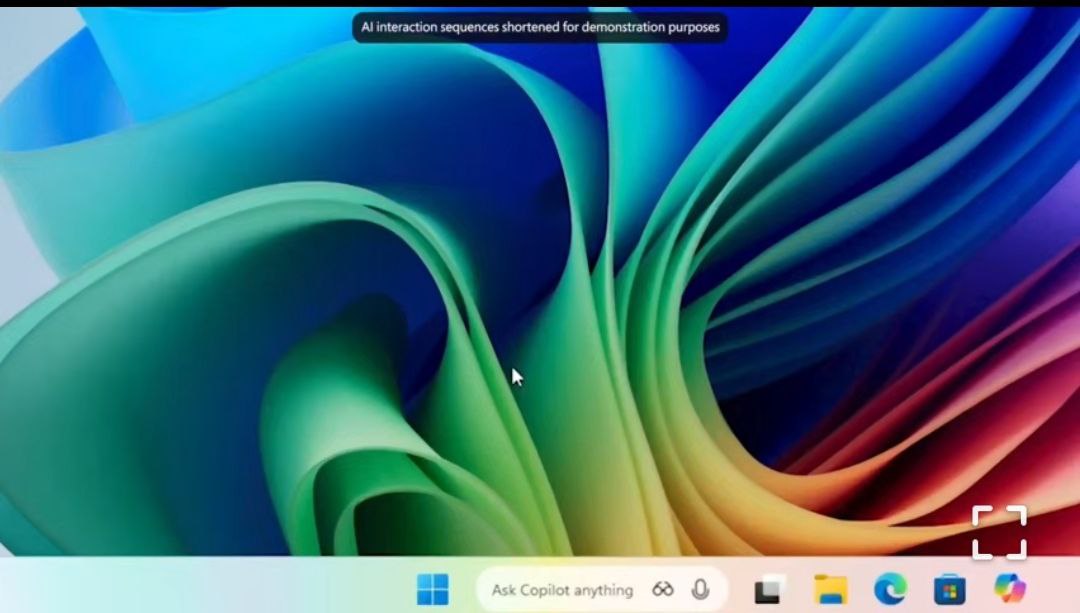This screenshot has width=1080, height=613.
Task: Open the Microsoft Store app
Action: coord(948,590)
